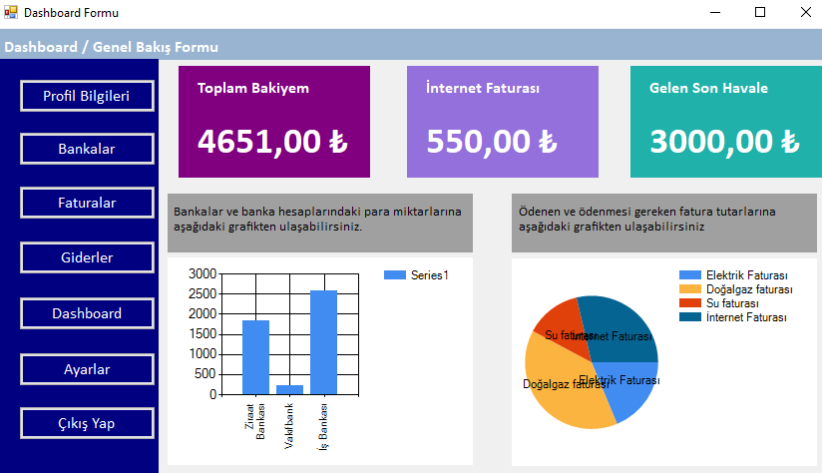The height and width of the screenshot is (473, 822).
Task: Click the Vakıfbank bar in chart
Action: click(x=289, y=390)
